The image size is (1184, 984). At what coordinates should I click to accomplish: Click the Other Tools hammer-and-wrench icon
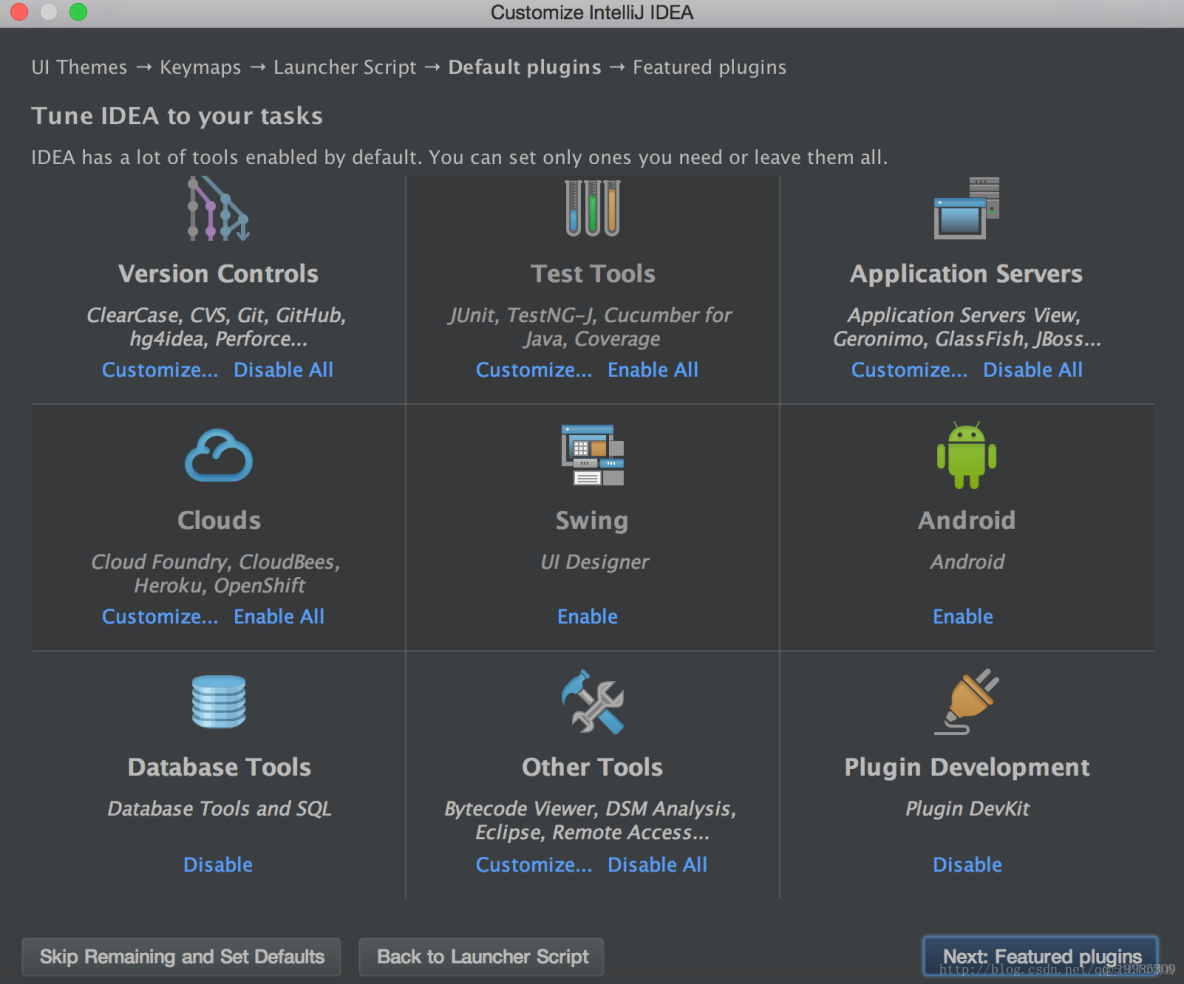tap(592, 702)
